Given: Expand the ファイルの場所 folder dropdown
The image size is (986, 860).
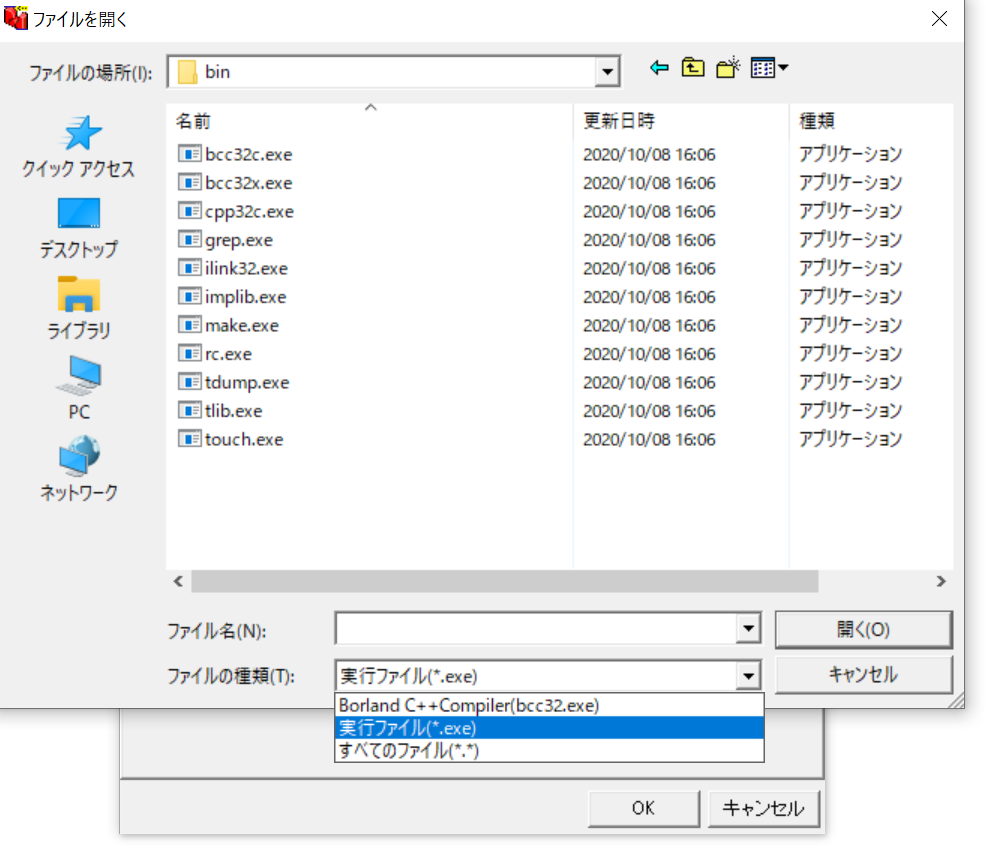Looking at the screenshot, I should click(607, 72).
